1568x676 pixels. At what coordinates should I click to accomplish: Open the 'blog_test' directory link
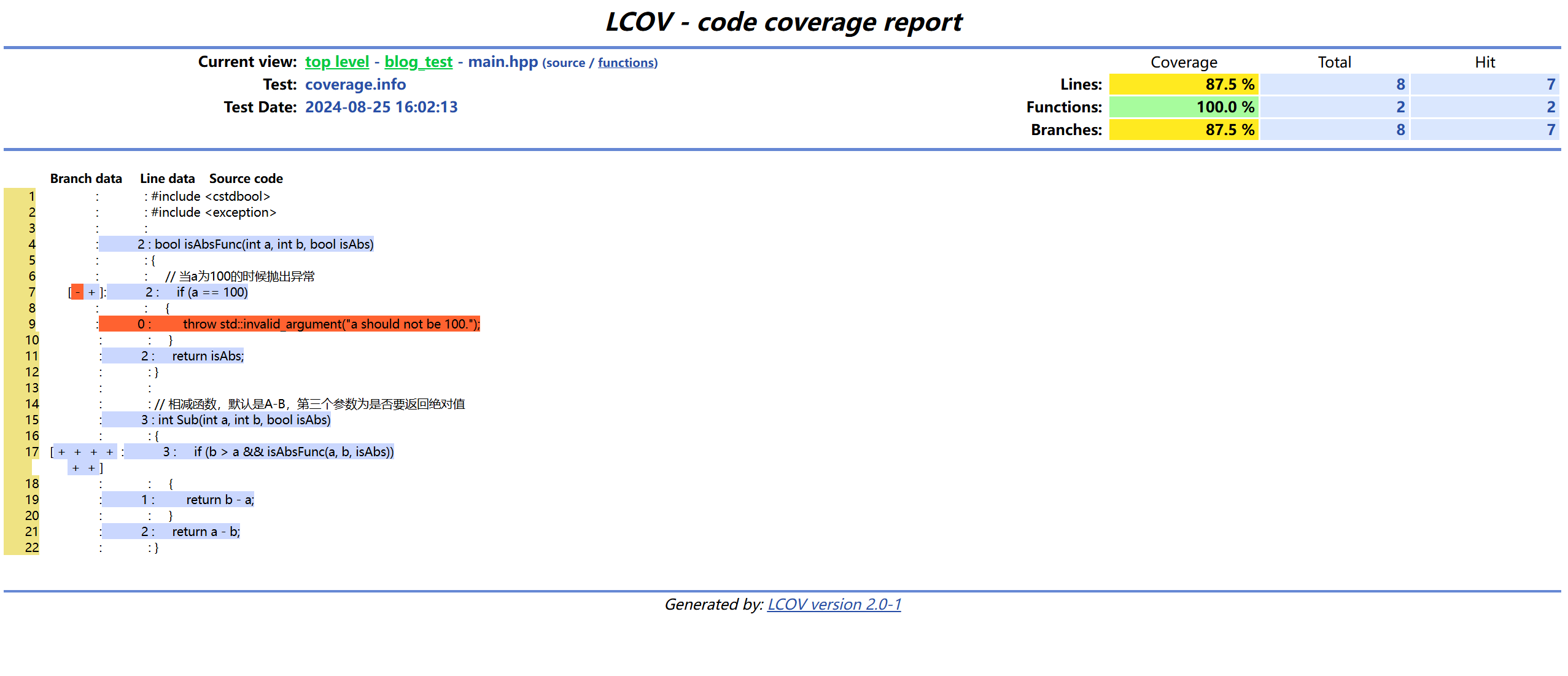coord(418,62)
